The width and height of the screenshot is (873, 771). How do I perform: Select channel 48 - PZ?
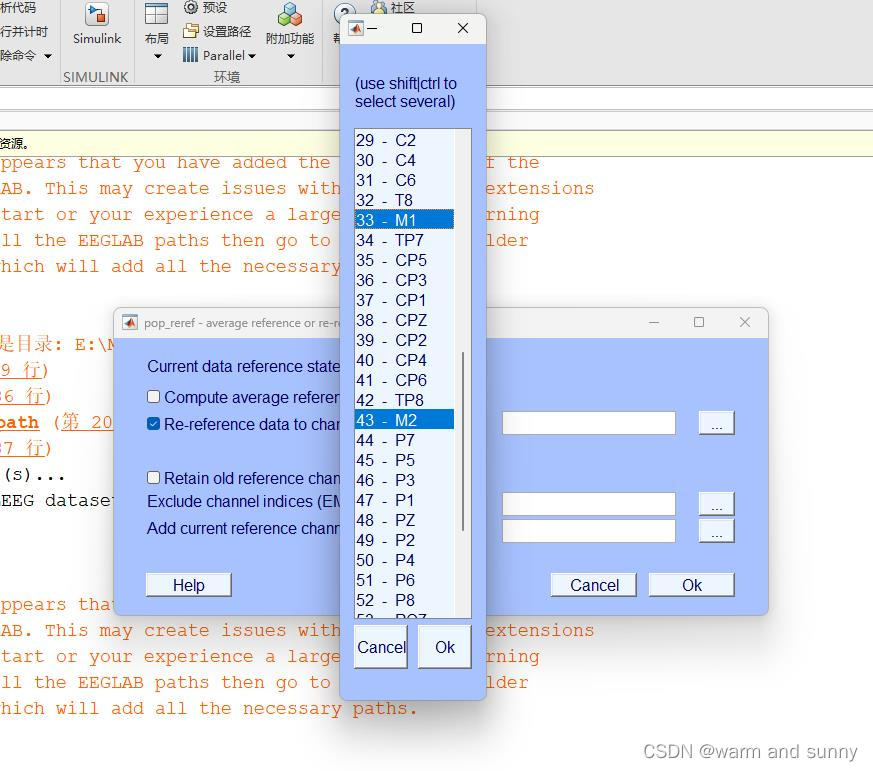(405, 520)
